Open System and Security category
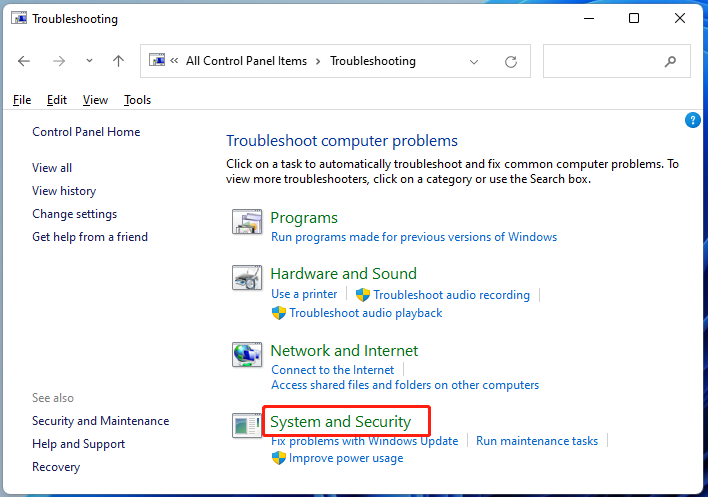 pyautogui.click(x=340, y=422)
